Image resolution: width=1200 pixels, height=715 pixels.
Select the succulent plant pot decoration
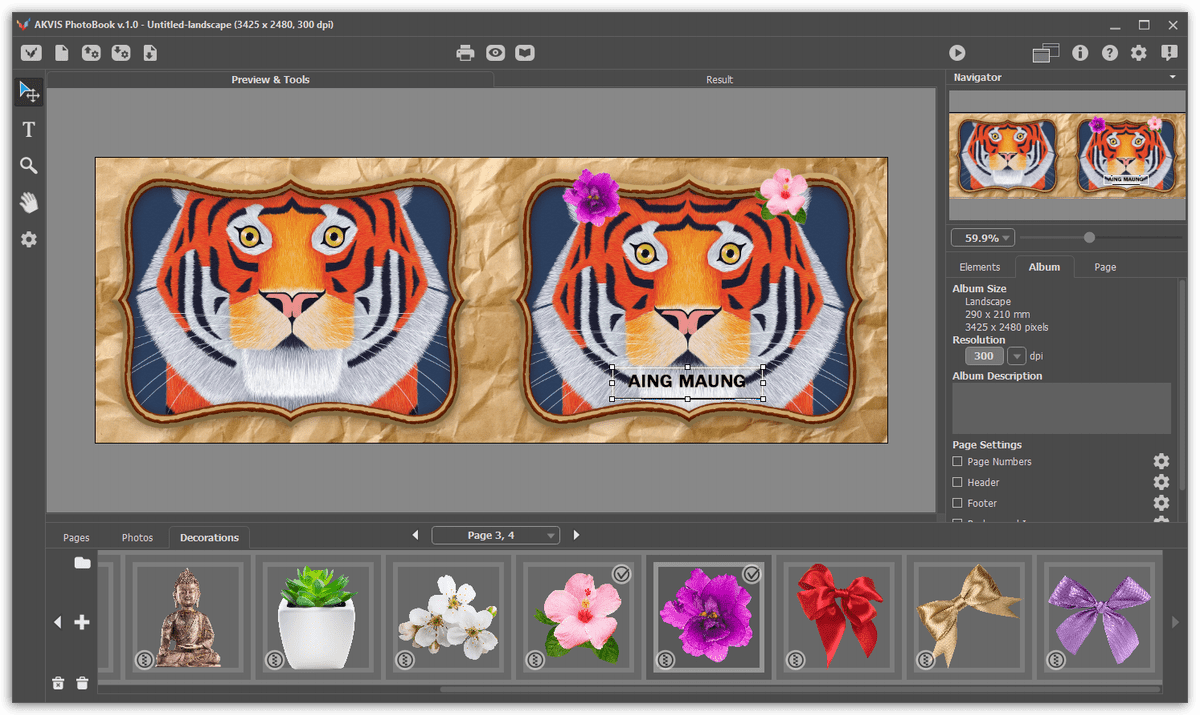(x=317, y=618)
